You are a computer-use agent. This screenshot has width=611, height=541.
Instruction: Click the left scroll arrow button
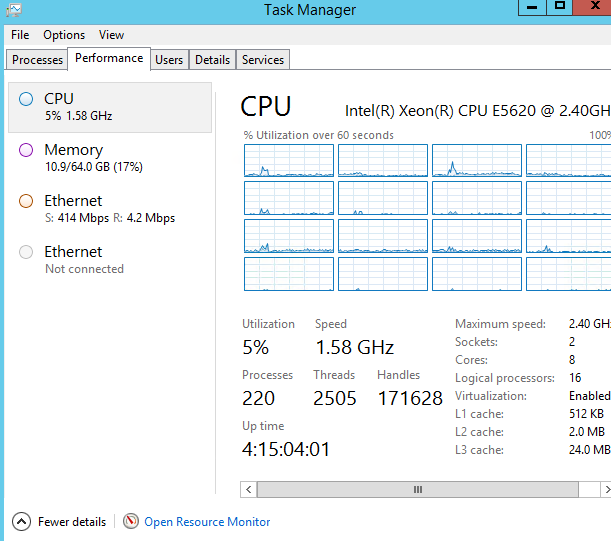[x=249, y=489]
